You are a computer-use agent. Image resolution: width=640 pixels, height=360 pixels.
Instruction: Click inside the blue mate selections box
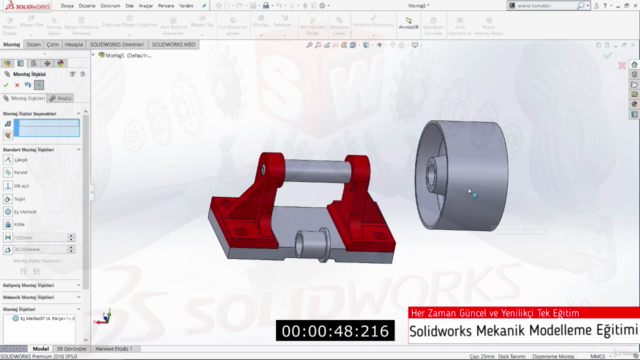point(47,128)
